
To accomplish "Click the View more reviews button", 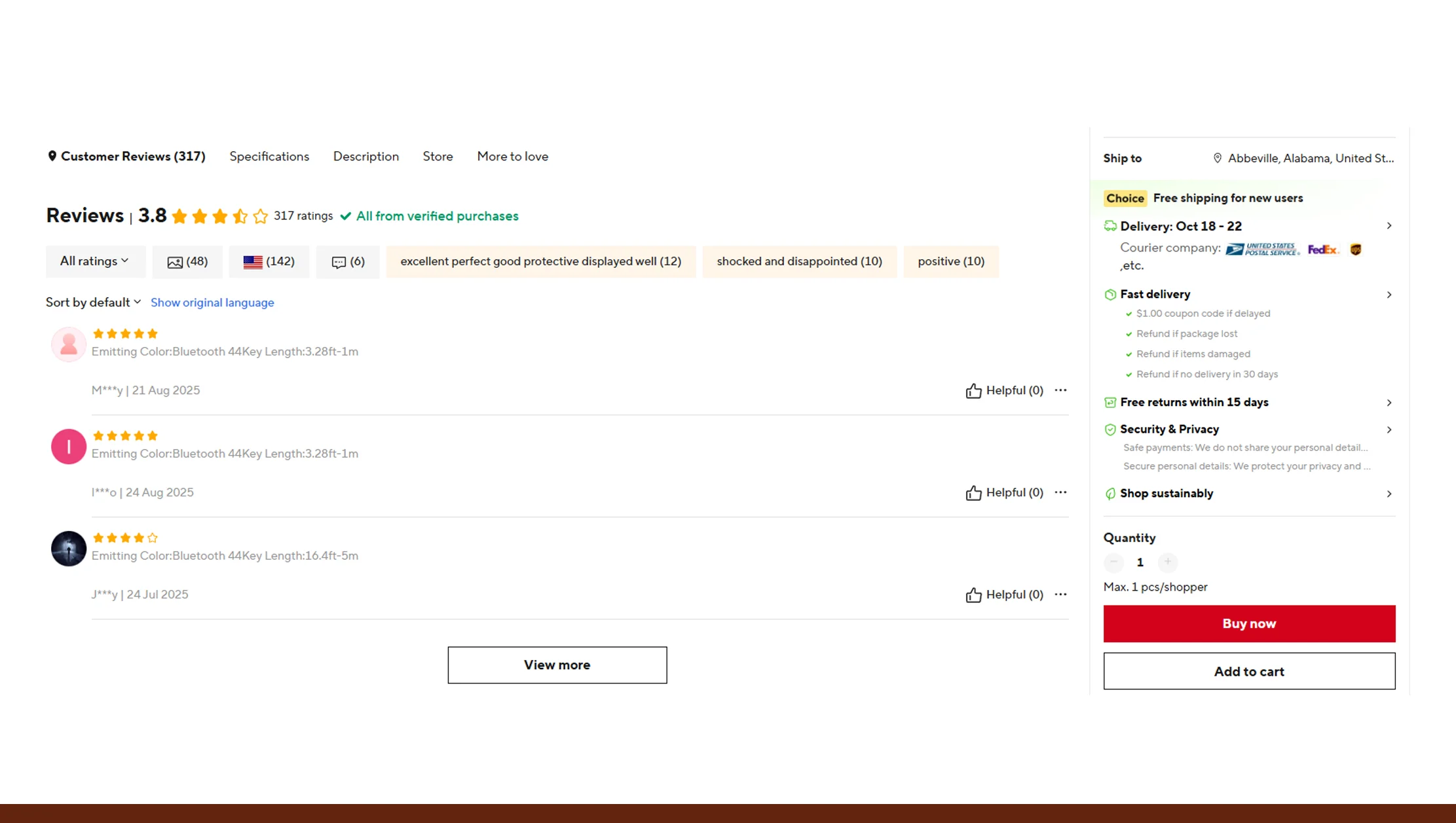I will 557,665.
